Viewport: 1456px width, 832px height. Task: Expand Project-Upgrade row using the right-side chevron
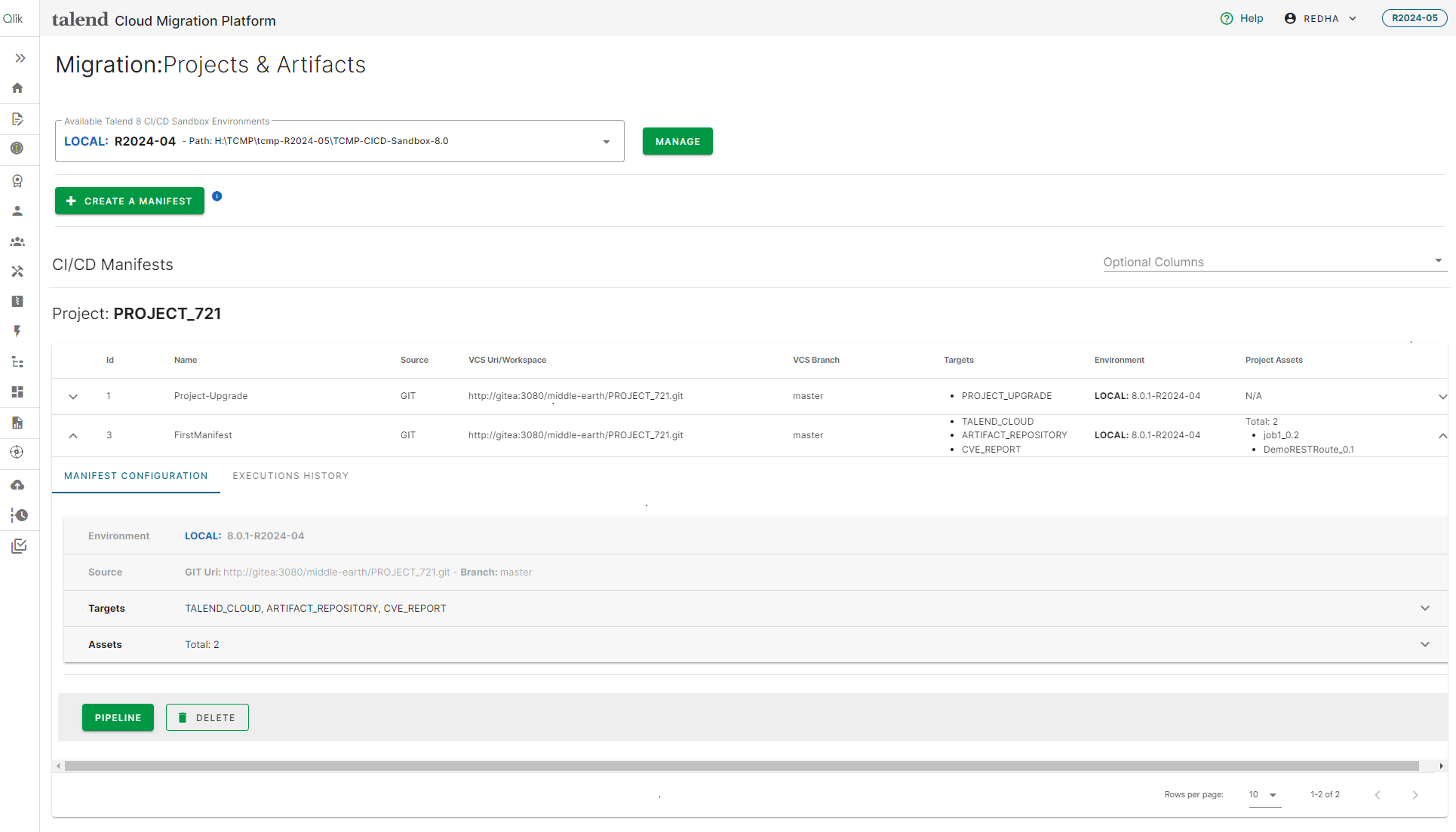[1442, 396]
